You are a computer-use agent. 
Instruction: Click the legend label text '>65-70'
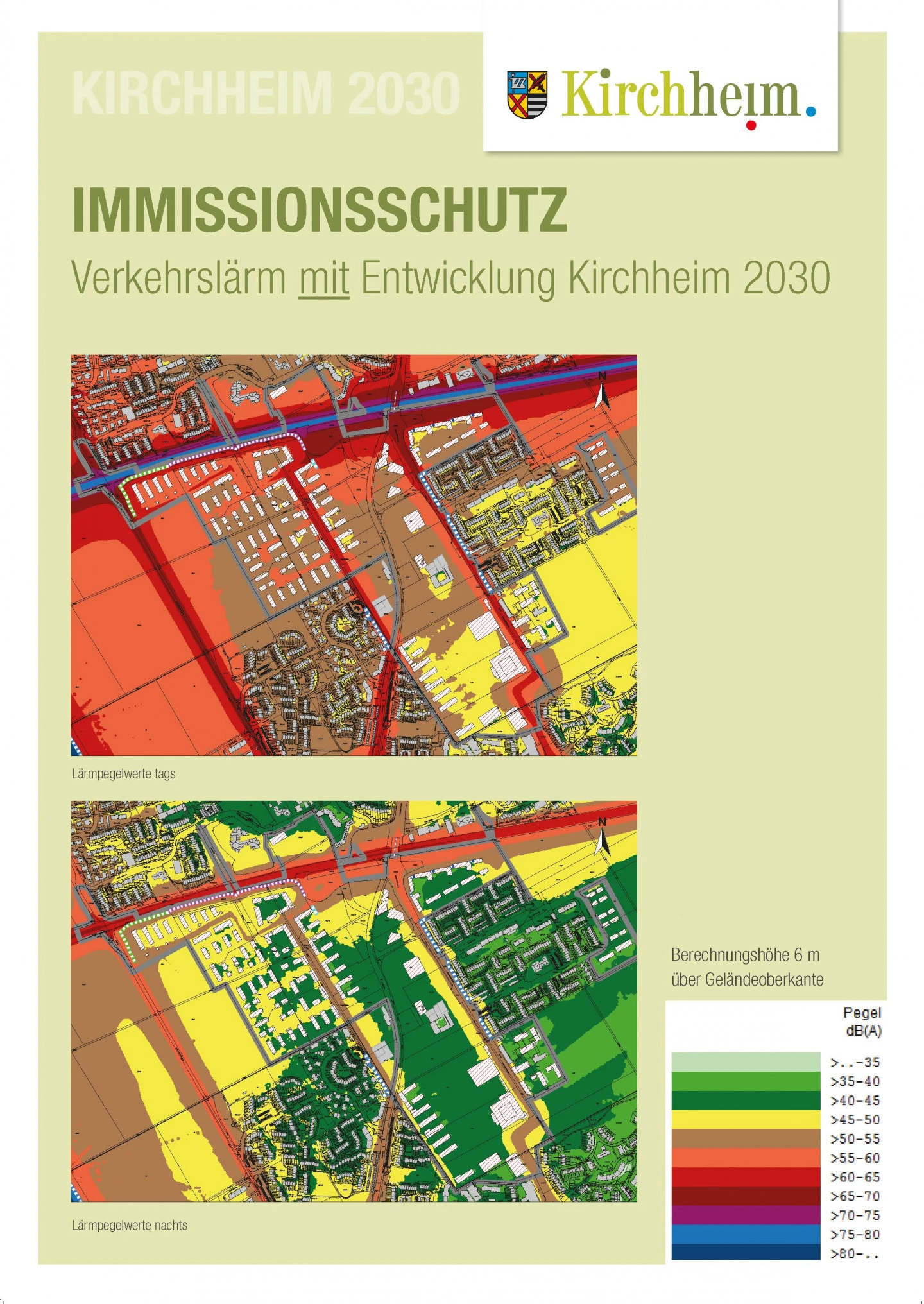click(855, 1196)
